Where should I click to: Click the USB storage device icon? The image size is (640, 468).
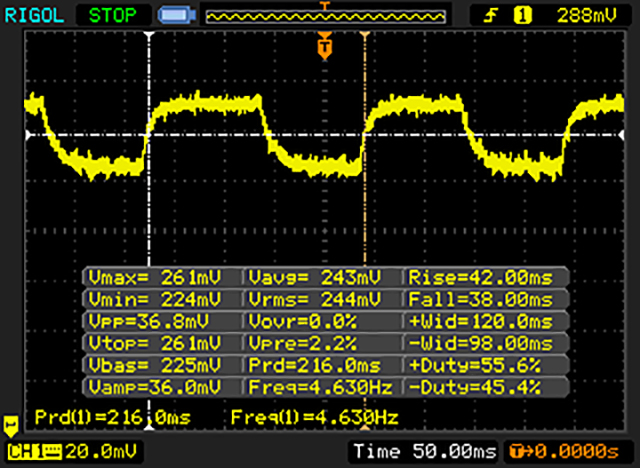click(x=177, y=16)
